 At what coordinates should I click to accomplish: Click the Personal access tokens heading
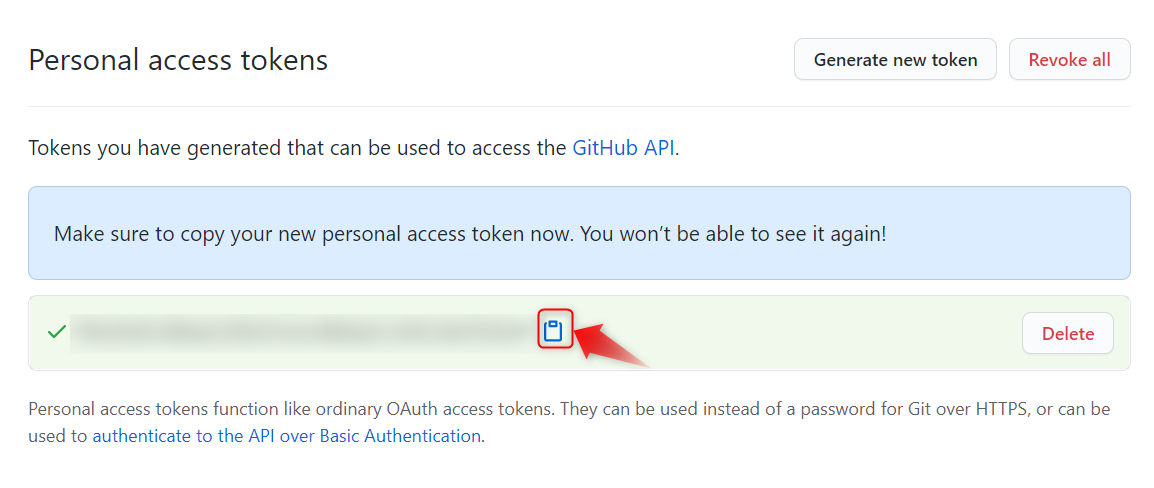click(178, 60)
